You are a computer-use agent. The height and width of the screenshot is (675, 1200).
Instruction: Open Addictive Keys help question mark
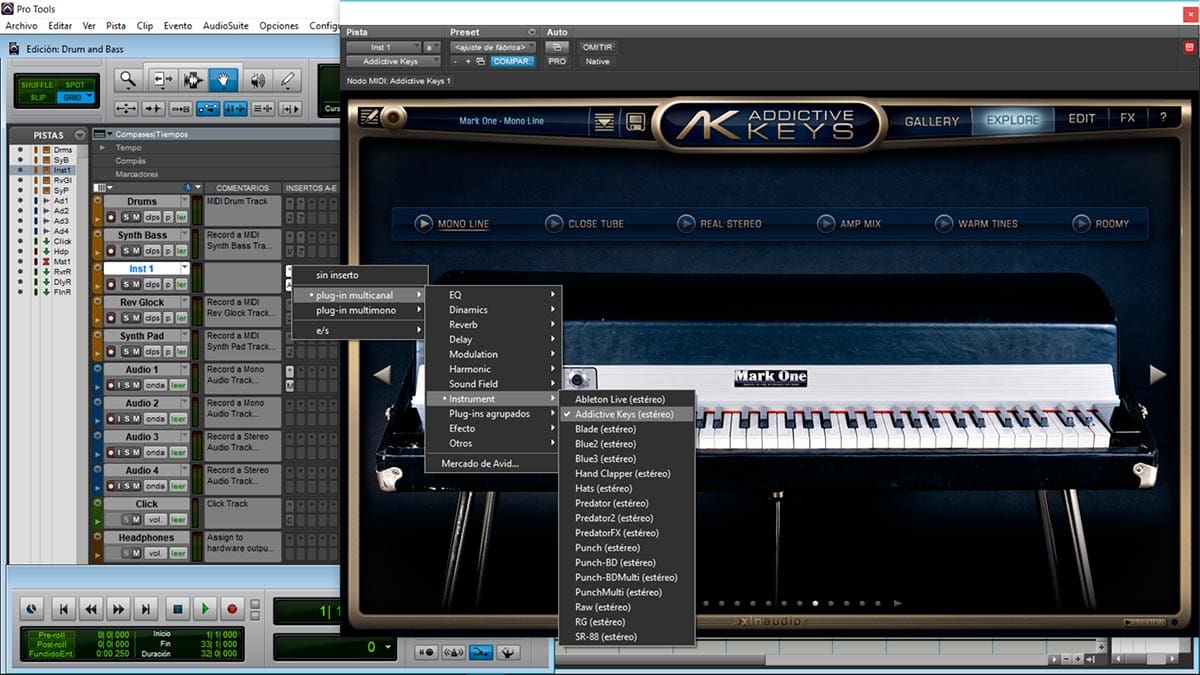click(x=1163, y=118)
